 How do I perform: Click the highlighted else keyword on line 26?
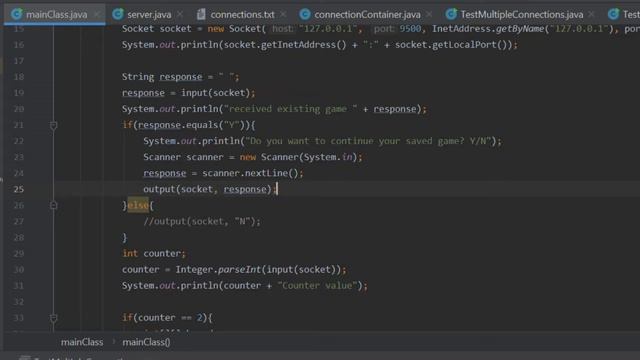point(138,205)
